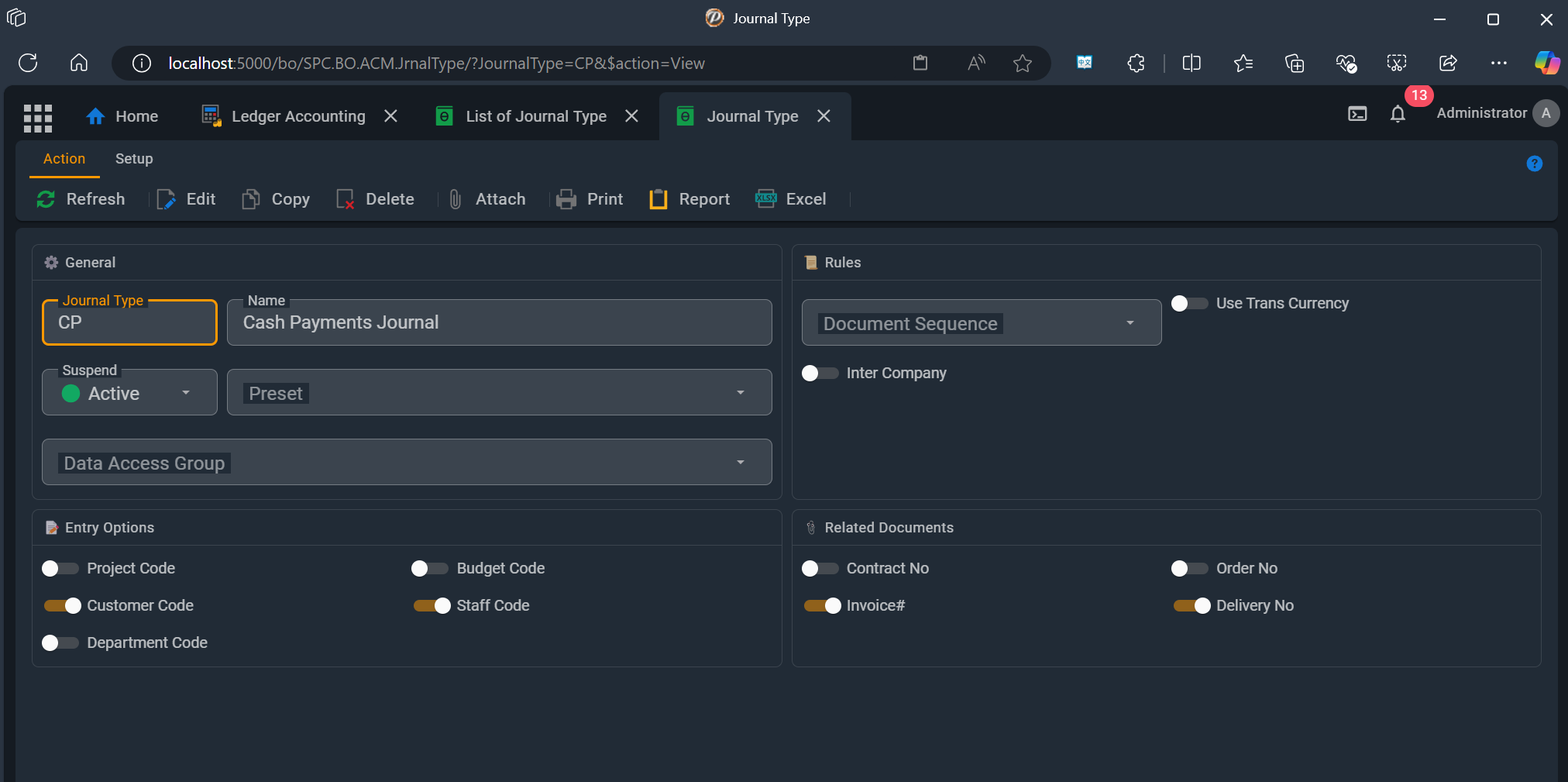Disable the Delivery No toggle
Image resolution: width=1568 pixels, height=782 pixels.
coord(1192,605)
